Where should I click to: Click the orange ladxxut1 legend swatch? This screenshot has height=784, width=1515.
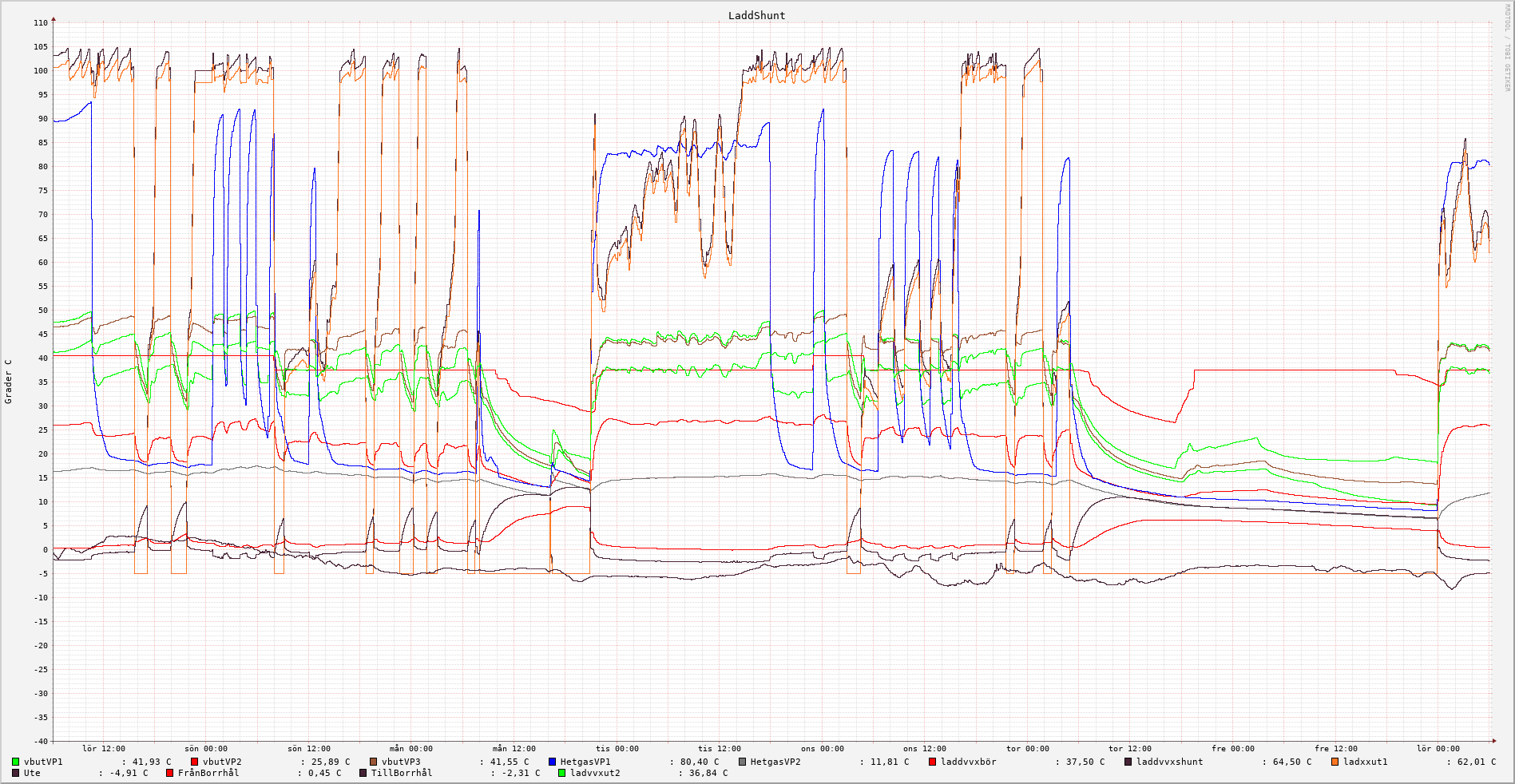(1335, 762)
